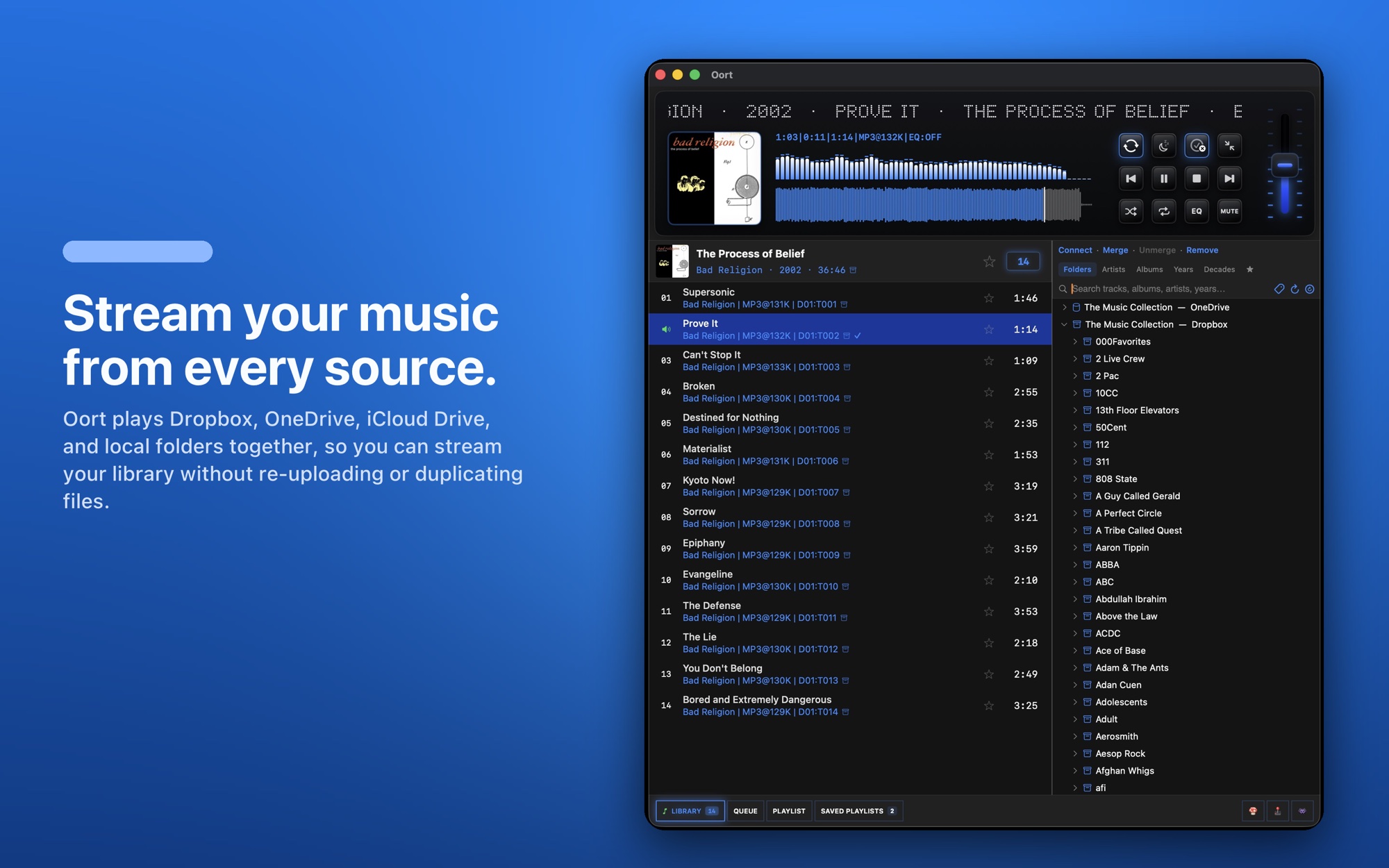Switch to the Decades tab
Viewport: 1389px width, 868px height.
click(x=1220, y=269)
